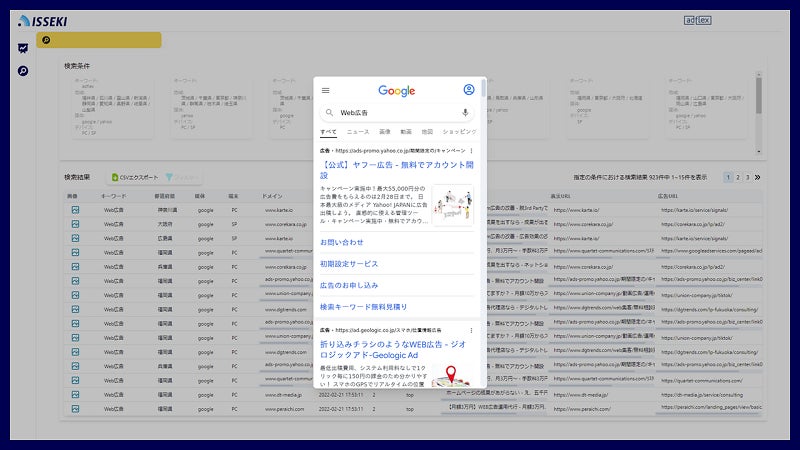Viewport: 800px width, 450px height.
Task: Click the 広告URL column header
Action: point(668,196)
